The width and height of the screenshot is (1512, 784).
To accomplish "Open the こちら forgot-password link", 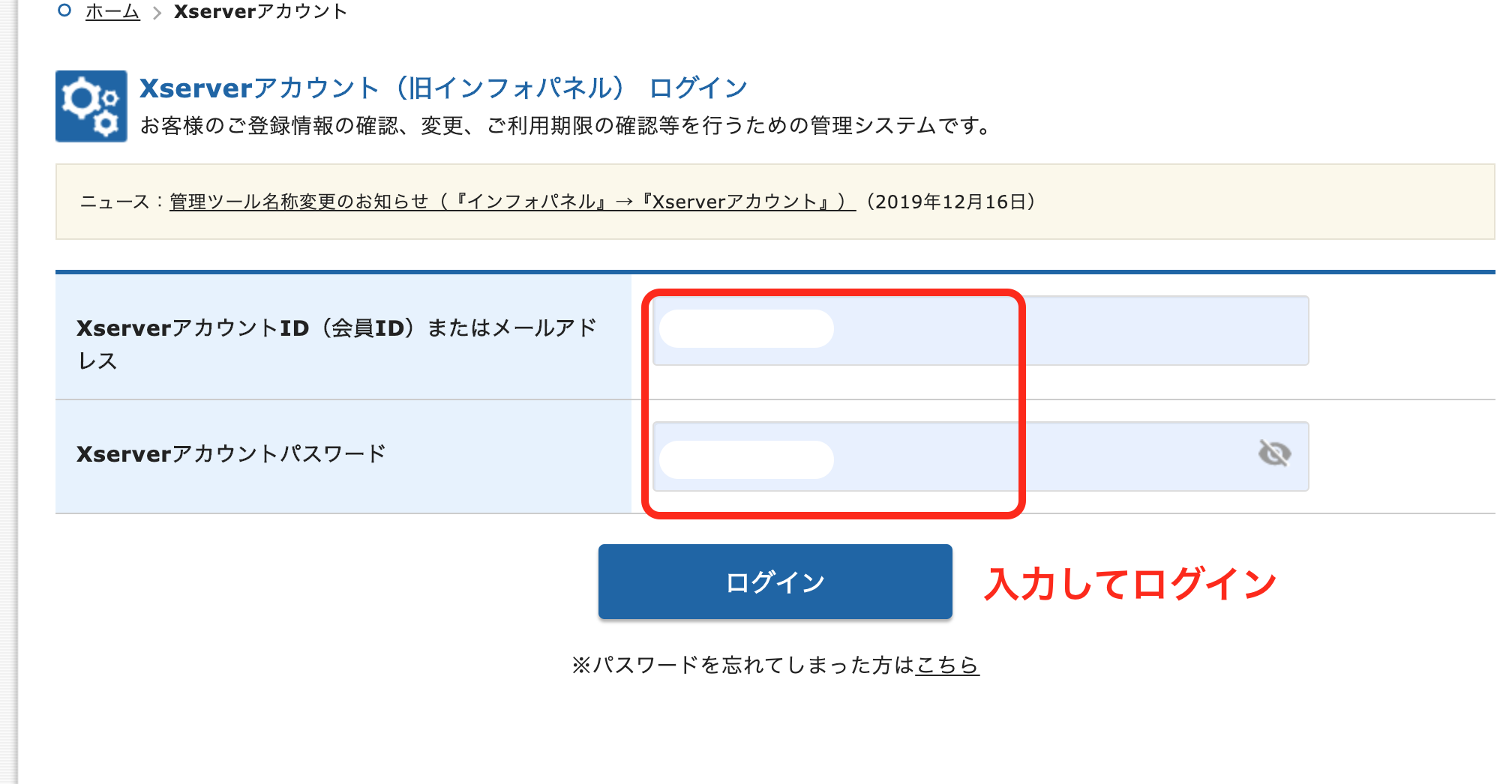I will [947, 665].
